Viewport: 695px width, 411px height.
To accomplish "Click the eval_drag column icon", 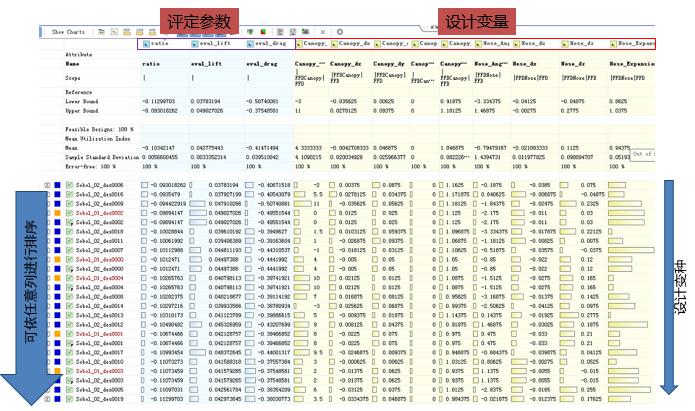I will [x=250, y=43].
